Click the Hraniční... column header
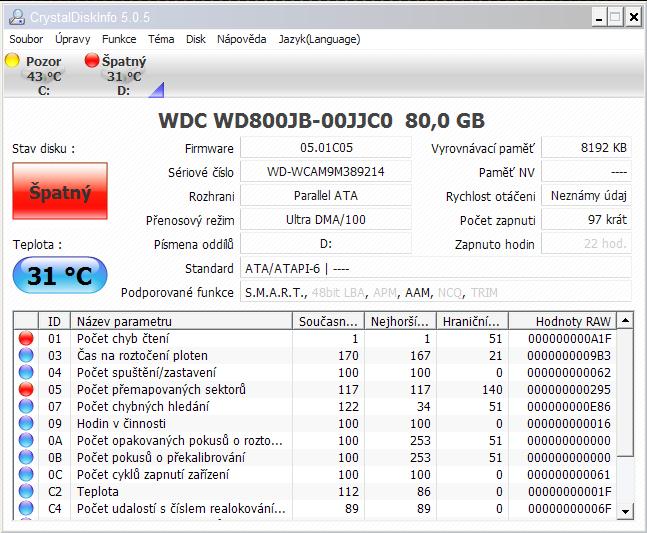 coord(472,321)
